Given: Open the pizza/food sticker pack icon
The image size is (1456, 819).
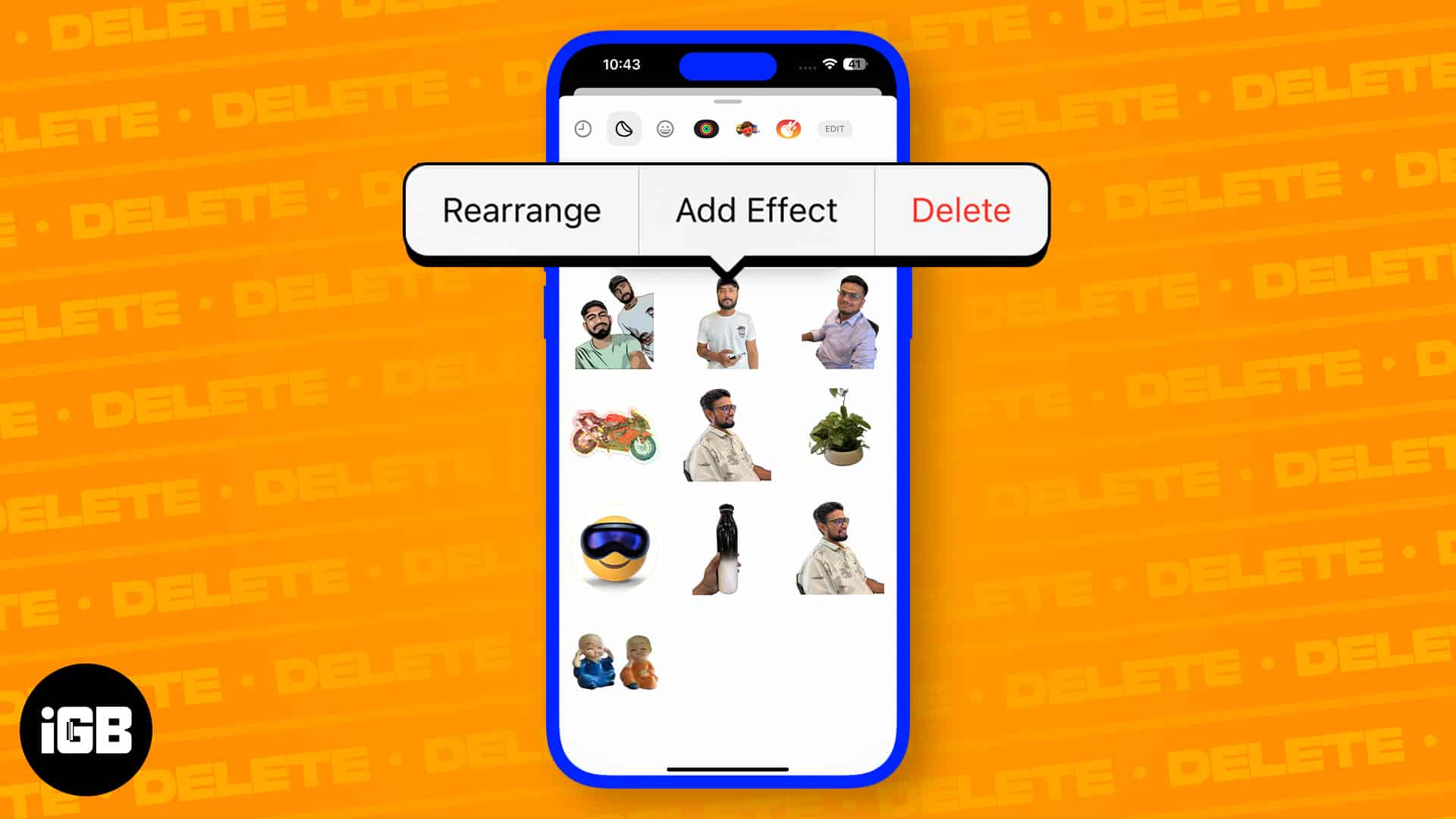Looking at the screenshot, I should coord(748,128).
